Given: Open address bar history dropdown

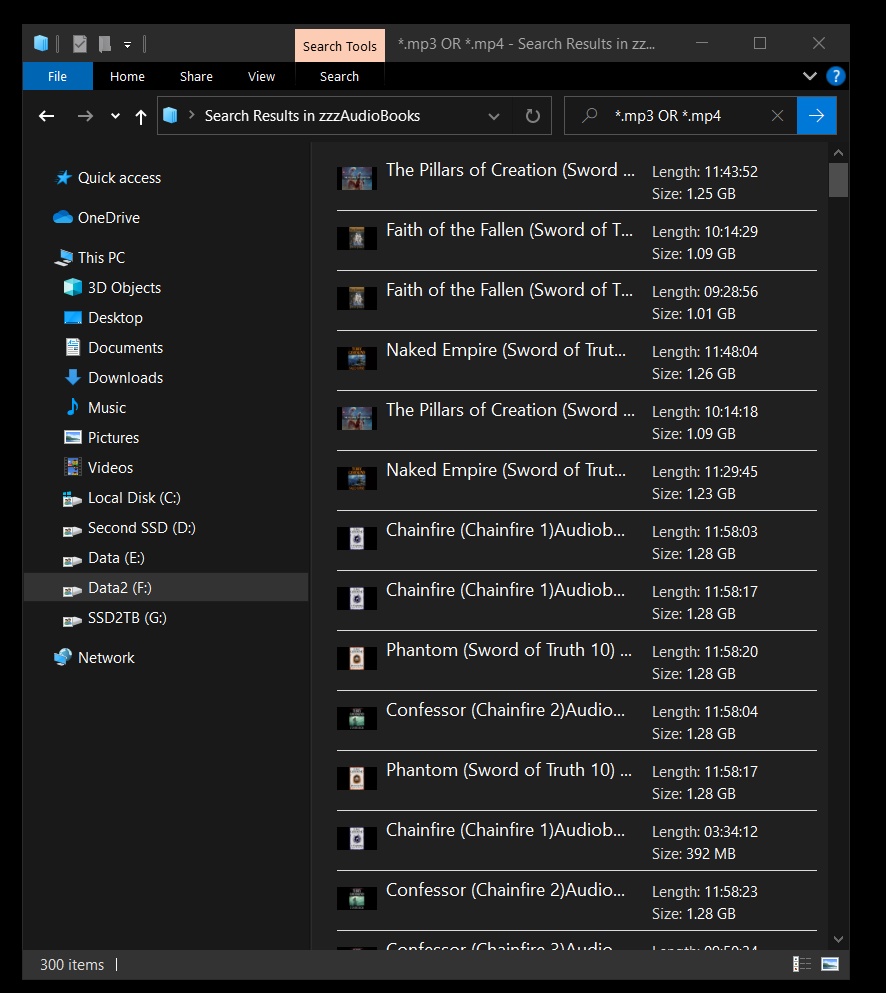Looking at the screenshot, I should click(494, 116).
